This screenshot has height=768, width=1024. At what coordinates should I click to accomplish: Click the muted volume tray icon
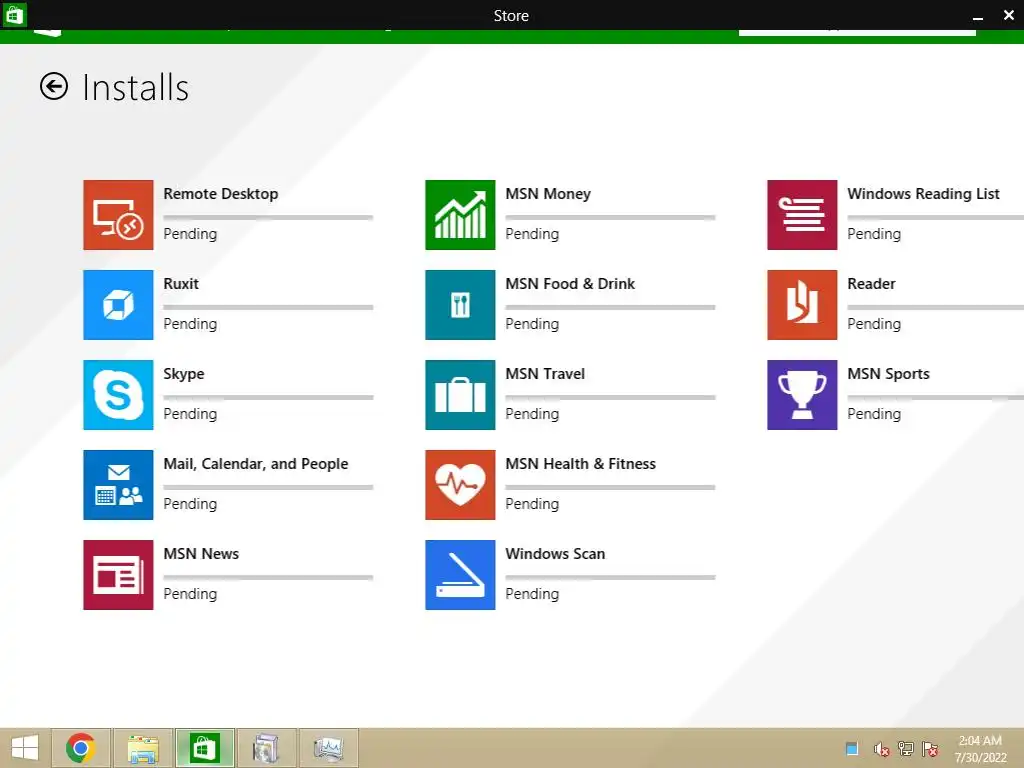click(881, 749)
